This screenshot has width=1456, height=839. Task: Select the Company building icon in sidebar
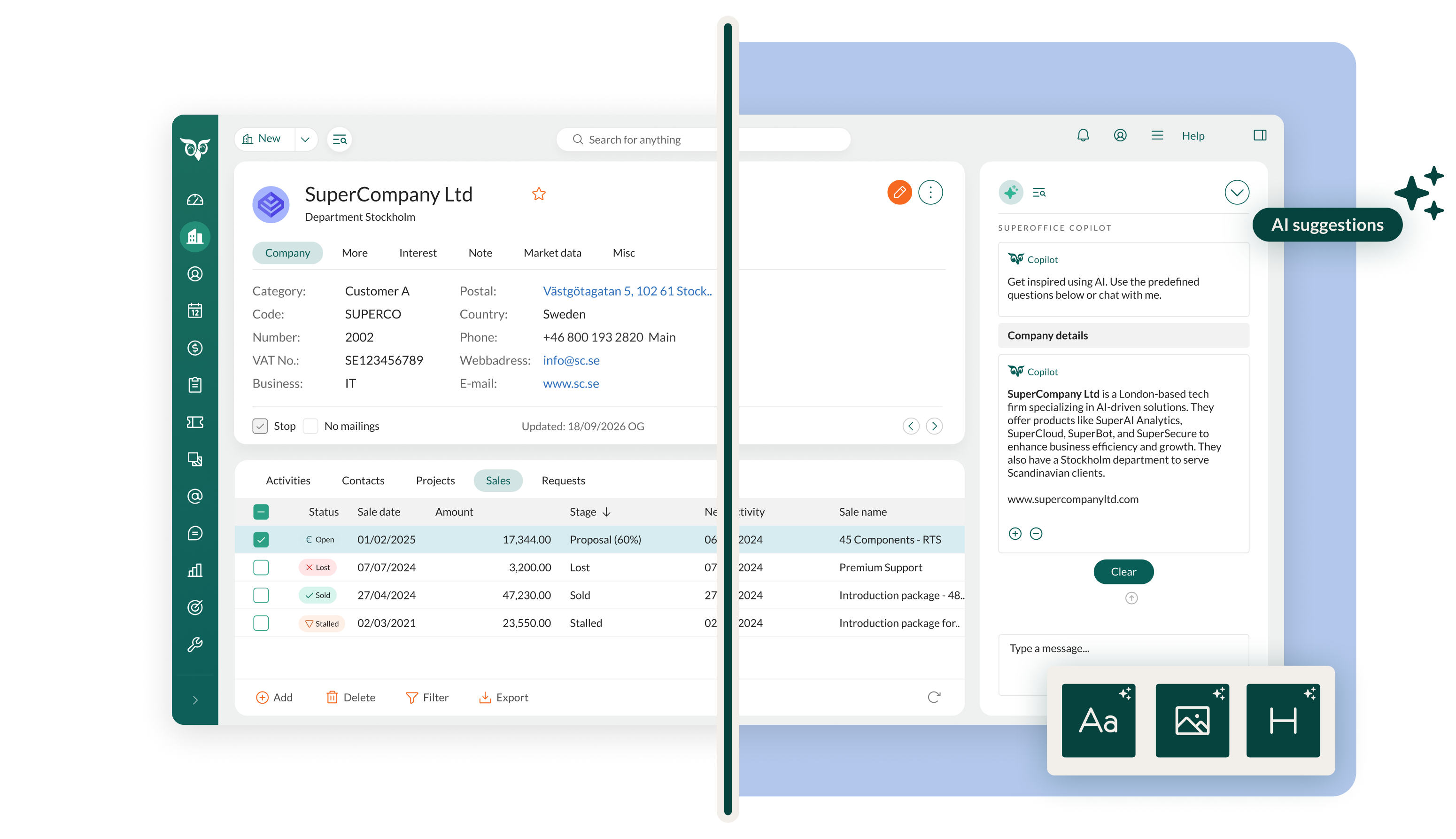click(x=194, y=237)
